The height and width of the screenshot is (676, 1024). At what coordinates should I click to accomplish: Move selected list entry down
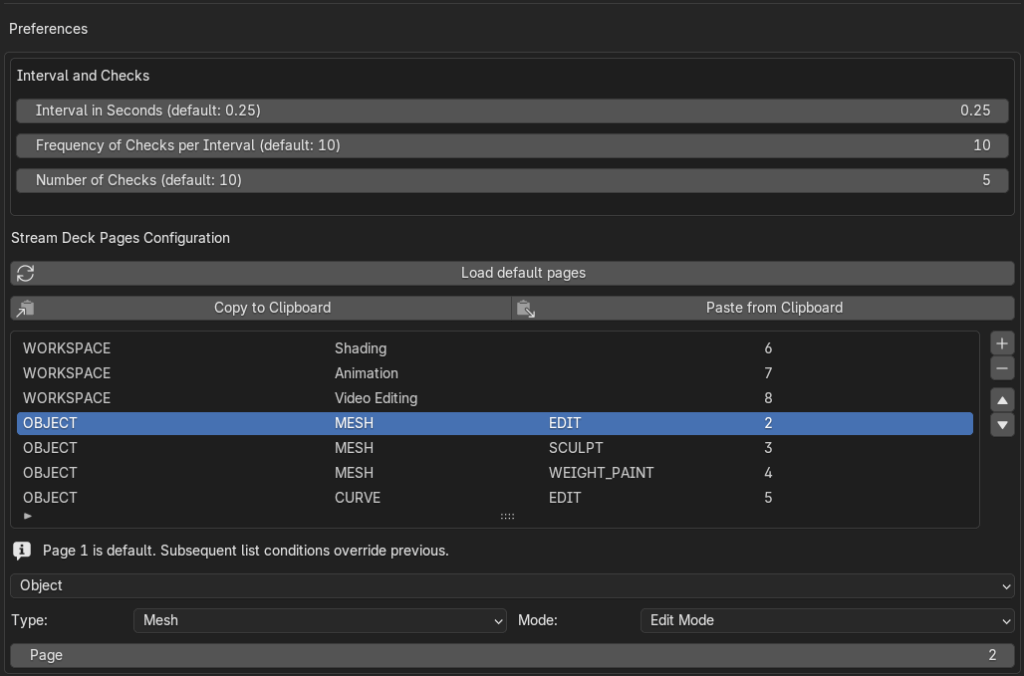click(1002, 425)
